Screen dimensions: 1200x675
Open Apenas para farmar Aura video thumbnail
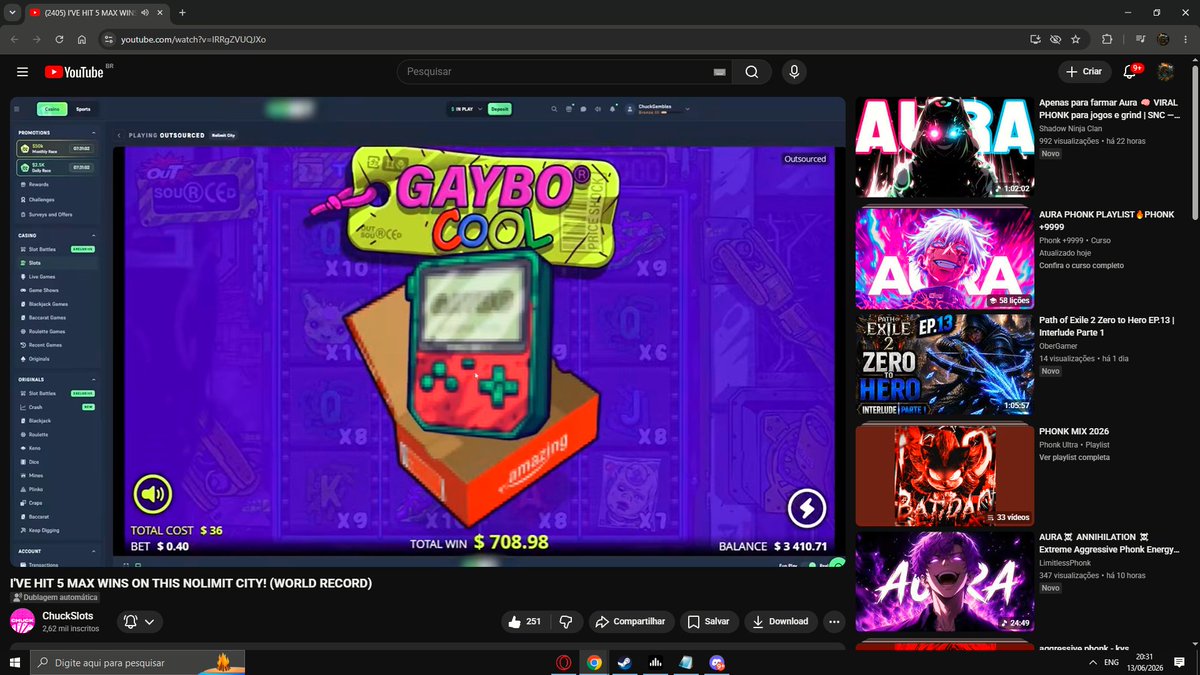944,147
